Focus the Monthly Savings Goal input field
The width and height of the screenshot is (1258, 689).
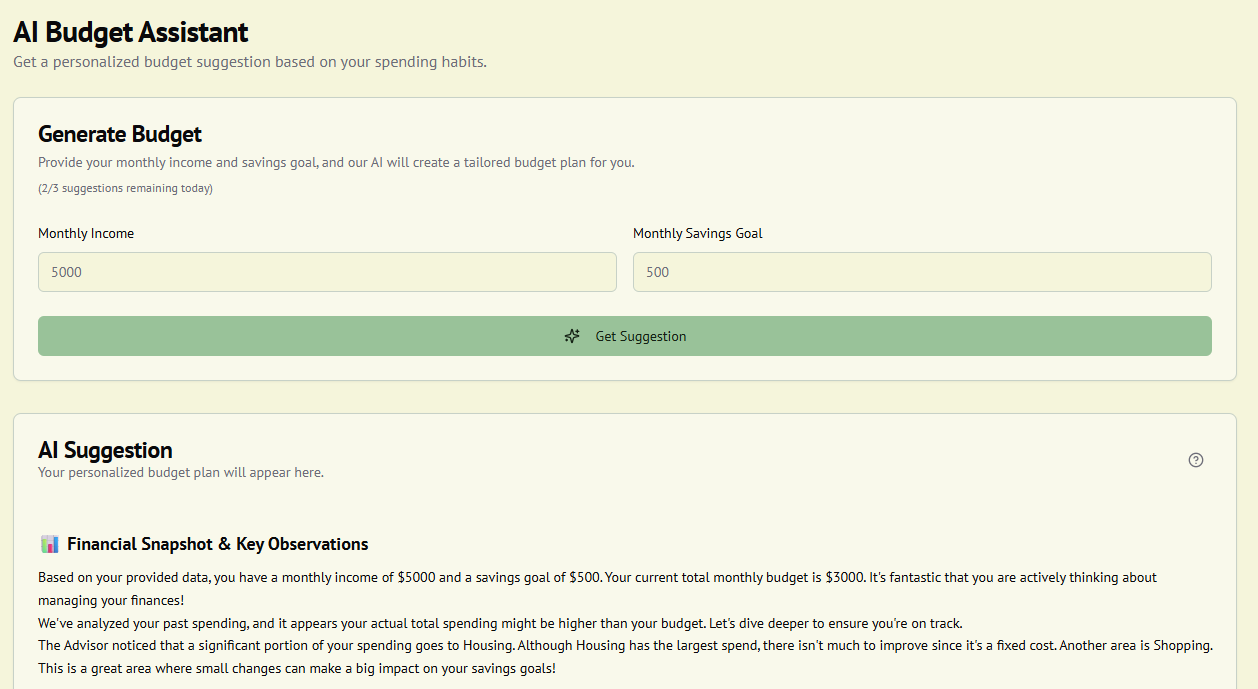point(921,272)
